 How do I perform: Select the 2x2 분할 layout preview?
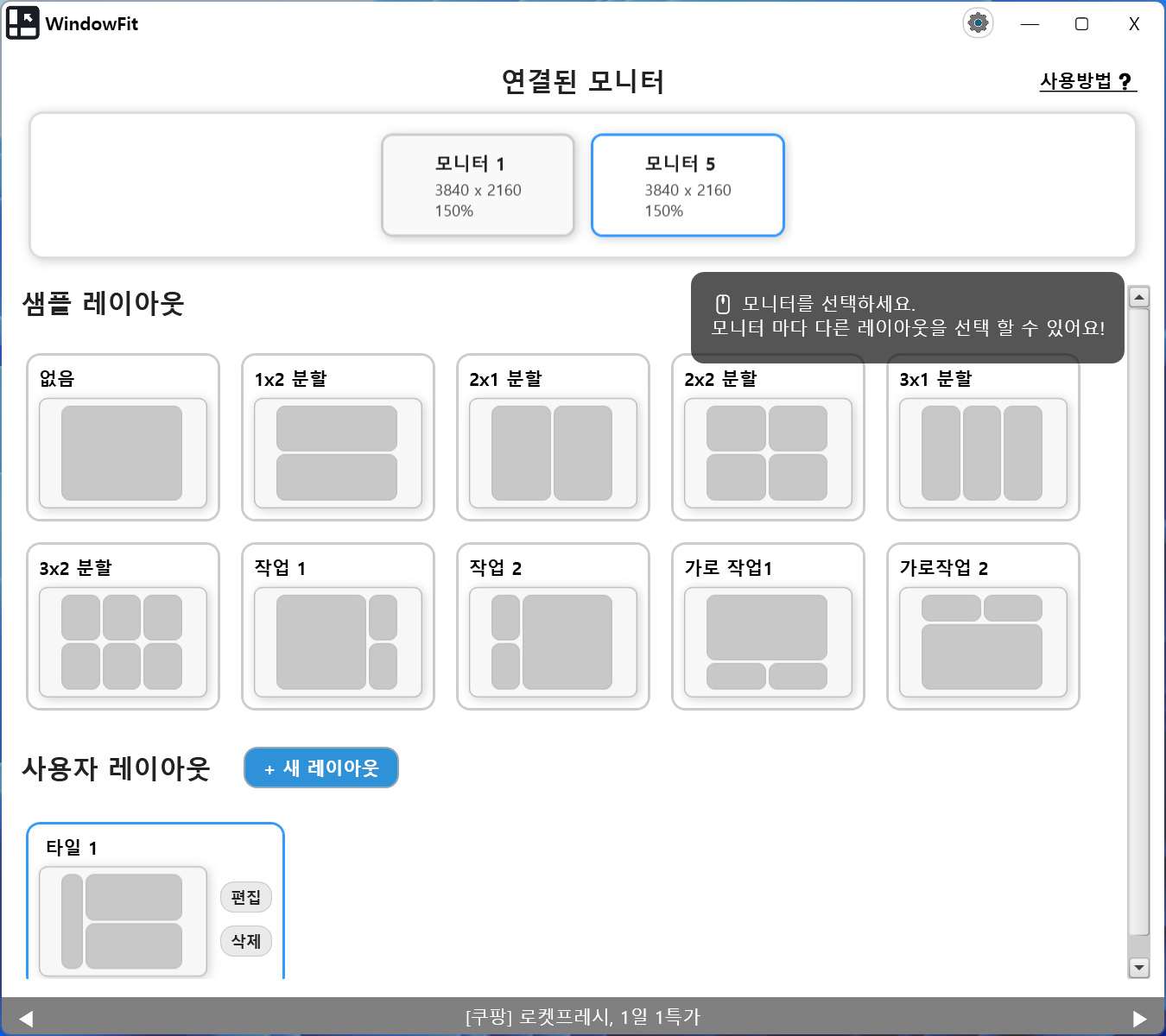tap(767, 453)
